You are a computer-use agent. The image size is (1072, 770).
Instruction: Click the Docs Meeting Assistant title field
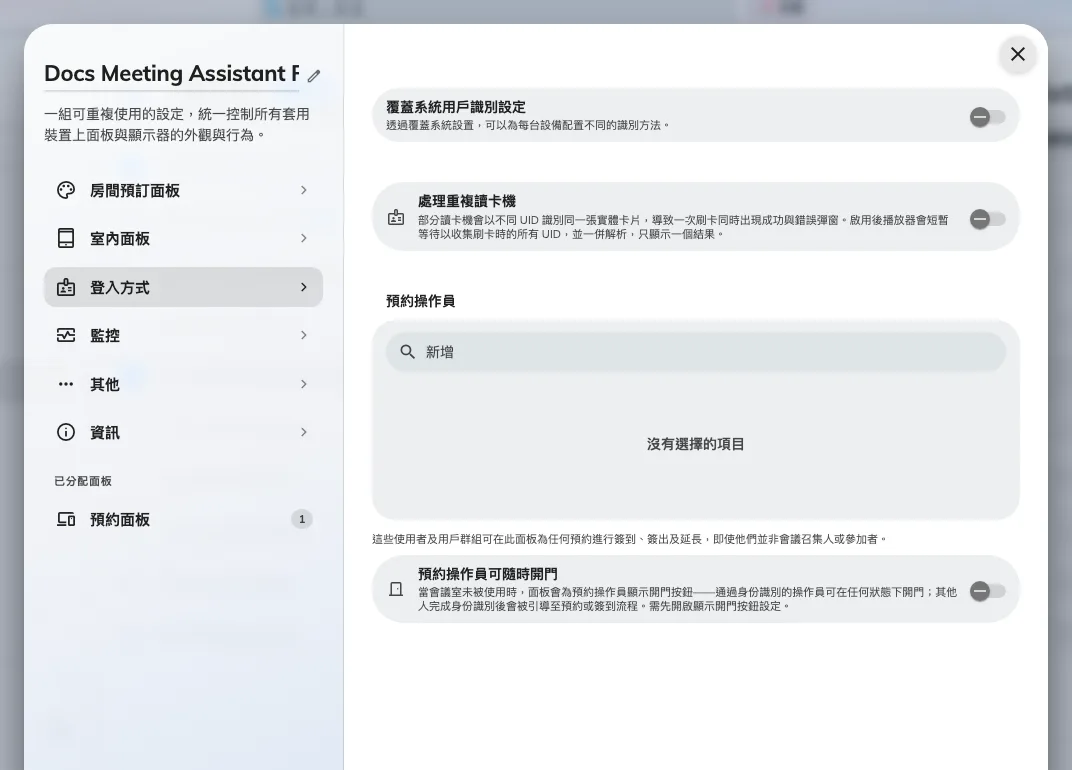click(172, 74)
